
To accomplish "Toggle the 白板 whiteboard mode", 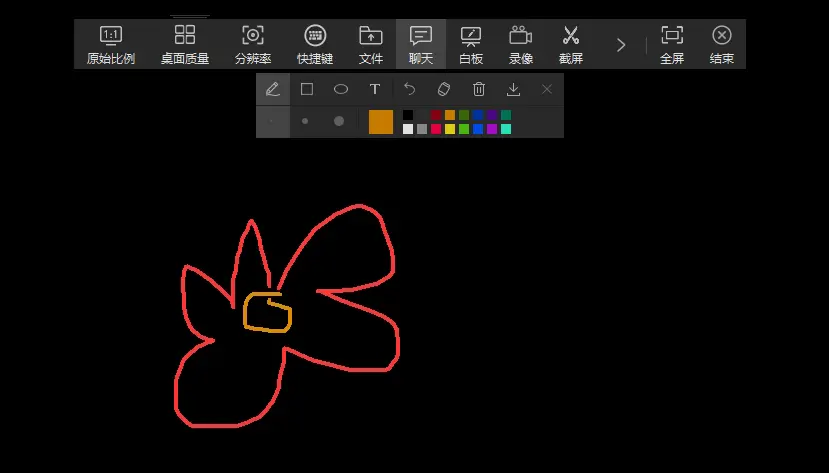I will [x=471, y=44].
